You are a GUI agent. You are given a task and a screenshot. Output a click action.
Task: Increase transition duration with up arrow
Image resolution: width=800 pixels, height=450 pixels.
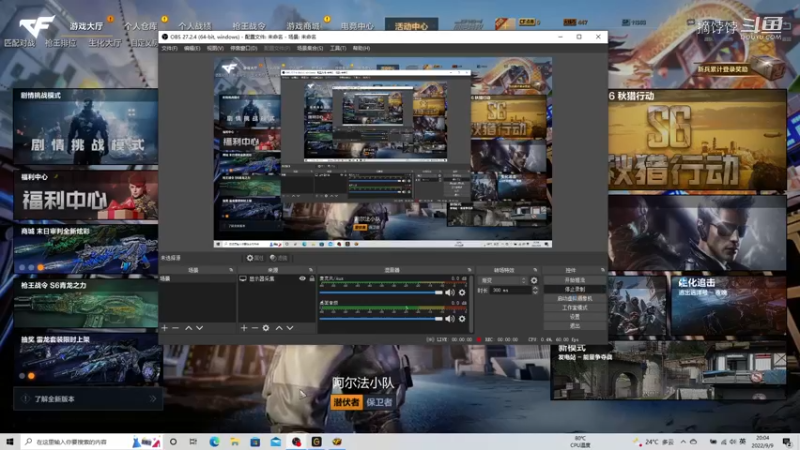click(x=535, y=288)
